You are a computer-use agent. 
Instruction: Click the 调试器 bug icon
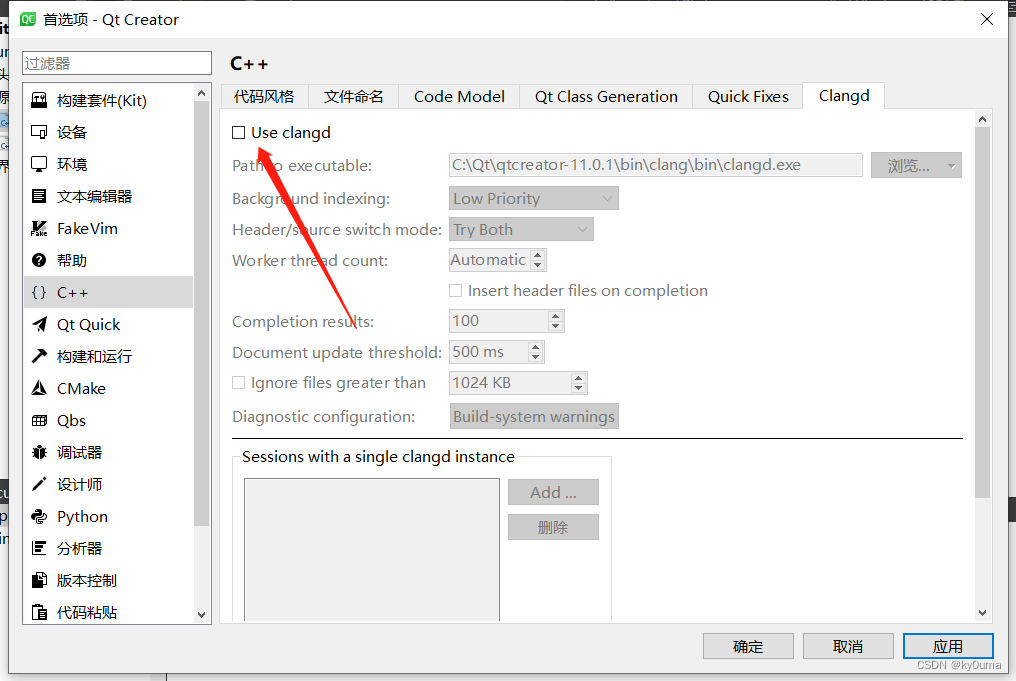(40, 452)
